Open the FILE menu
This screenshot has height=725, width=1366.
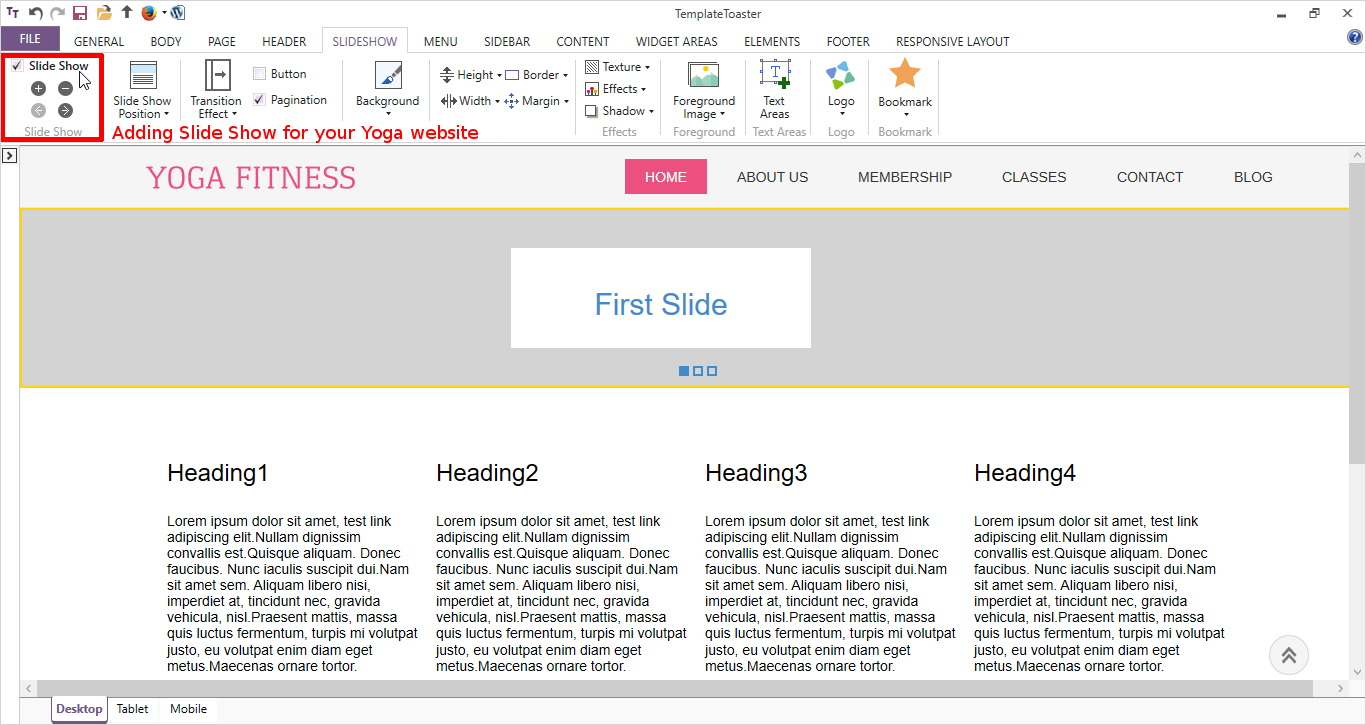point(30,39)
